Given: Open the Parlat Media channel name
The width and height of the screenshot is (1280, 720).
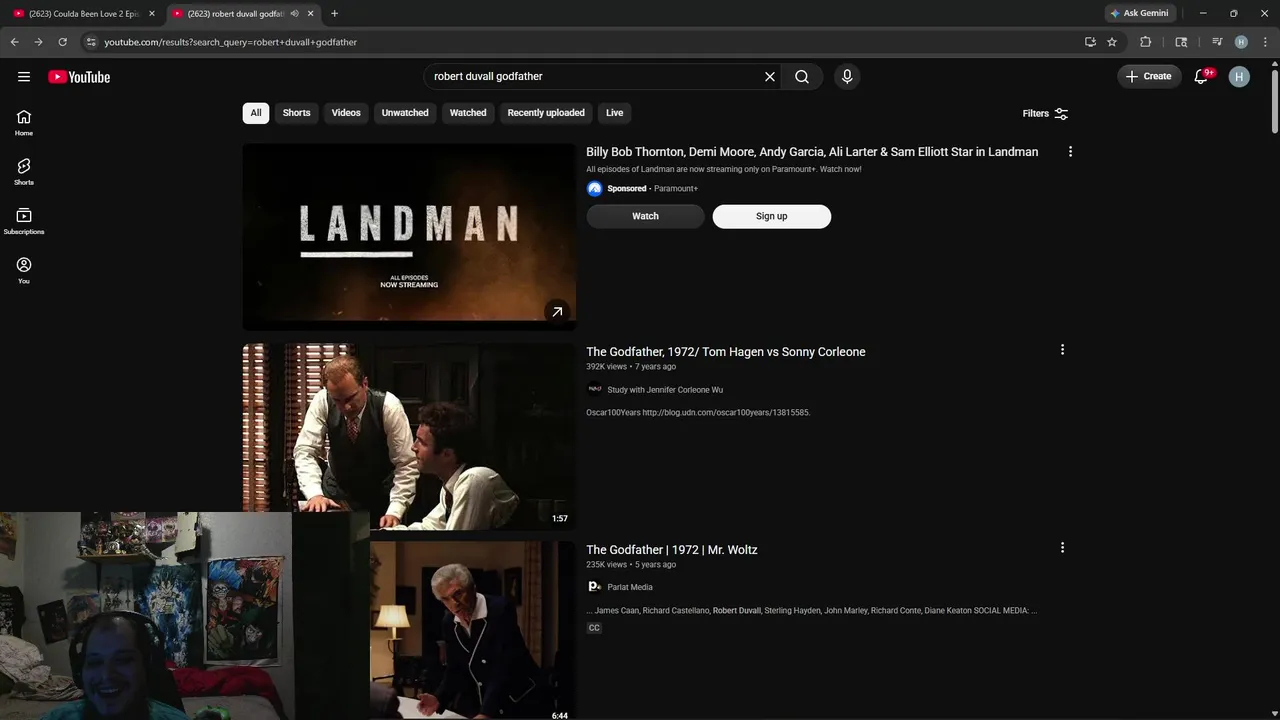Looking at the screenshot, I should (x=630, y=587).
